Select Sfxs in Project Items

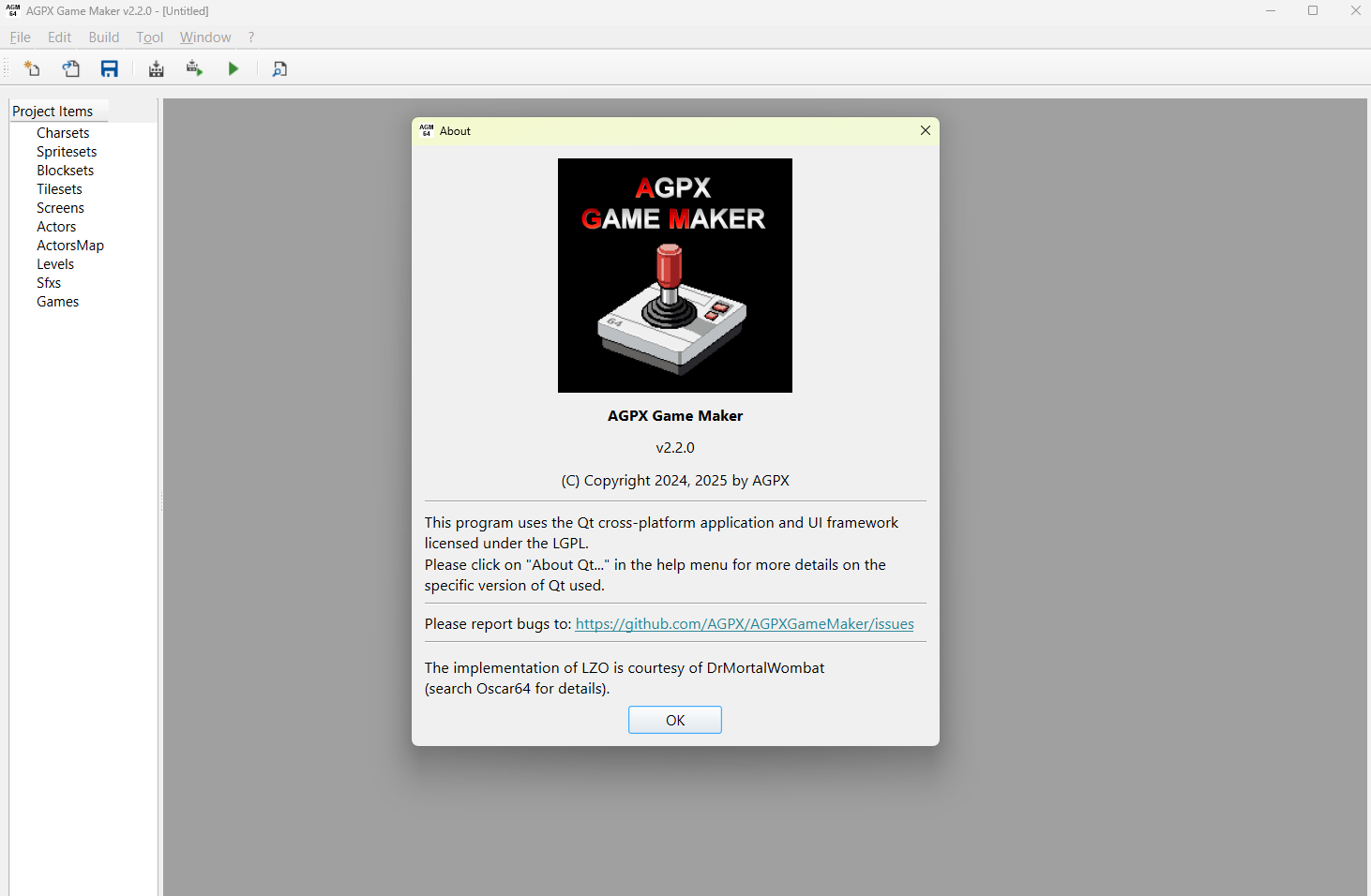[x=49, y=283]
